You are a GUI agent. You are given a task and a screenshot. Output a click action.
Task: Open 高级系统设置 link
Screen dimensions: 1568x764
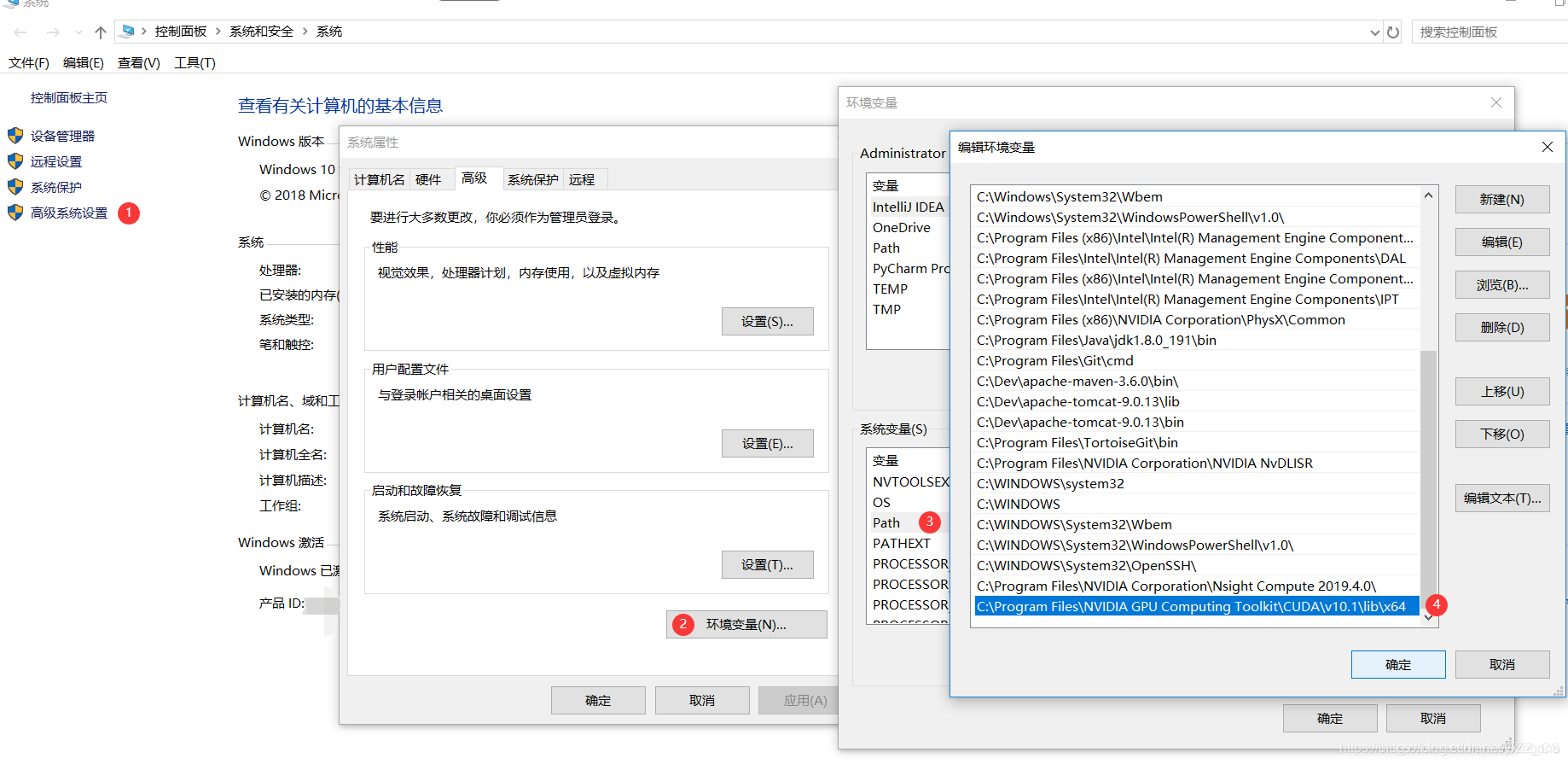pos(69,213)
